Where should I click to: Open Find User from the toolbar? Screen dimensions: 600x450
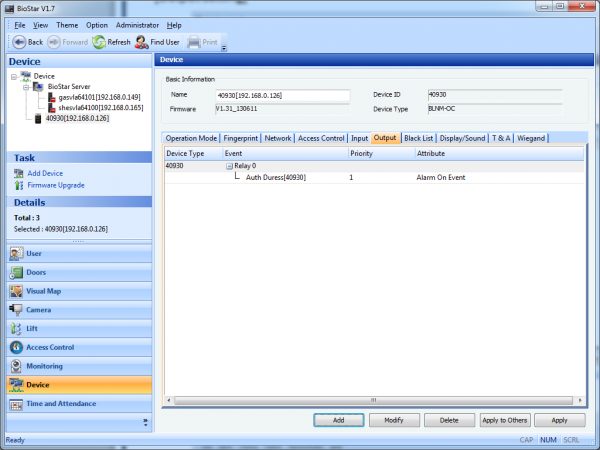[142, 42]
